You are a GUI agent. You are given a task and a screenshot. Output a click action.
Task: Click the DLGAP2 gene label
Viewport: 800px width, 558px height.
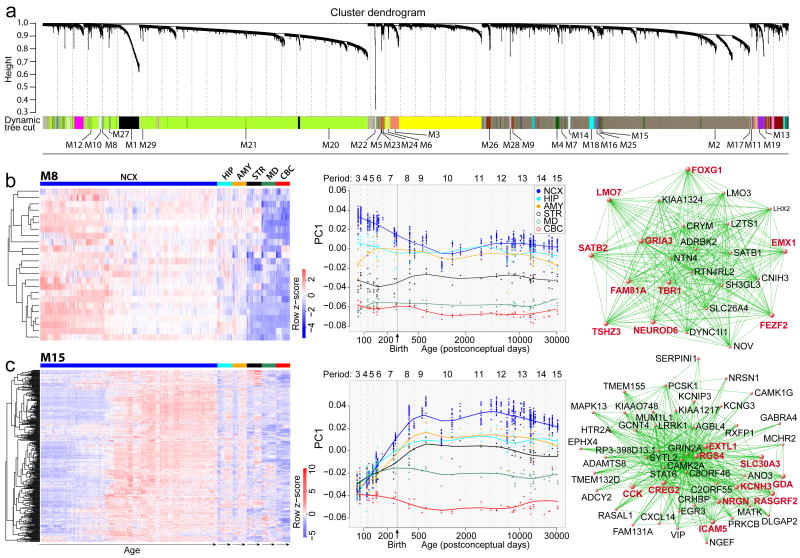click(x=779, y=522)
